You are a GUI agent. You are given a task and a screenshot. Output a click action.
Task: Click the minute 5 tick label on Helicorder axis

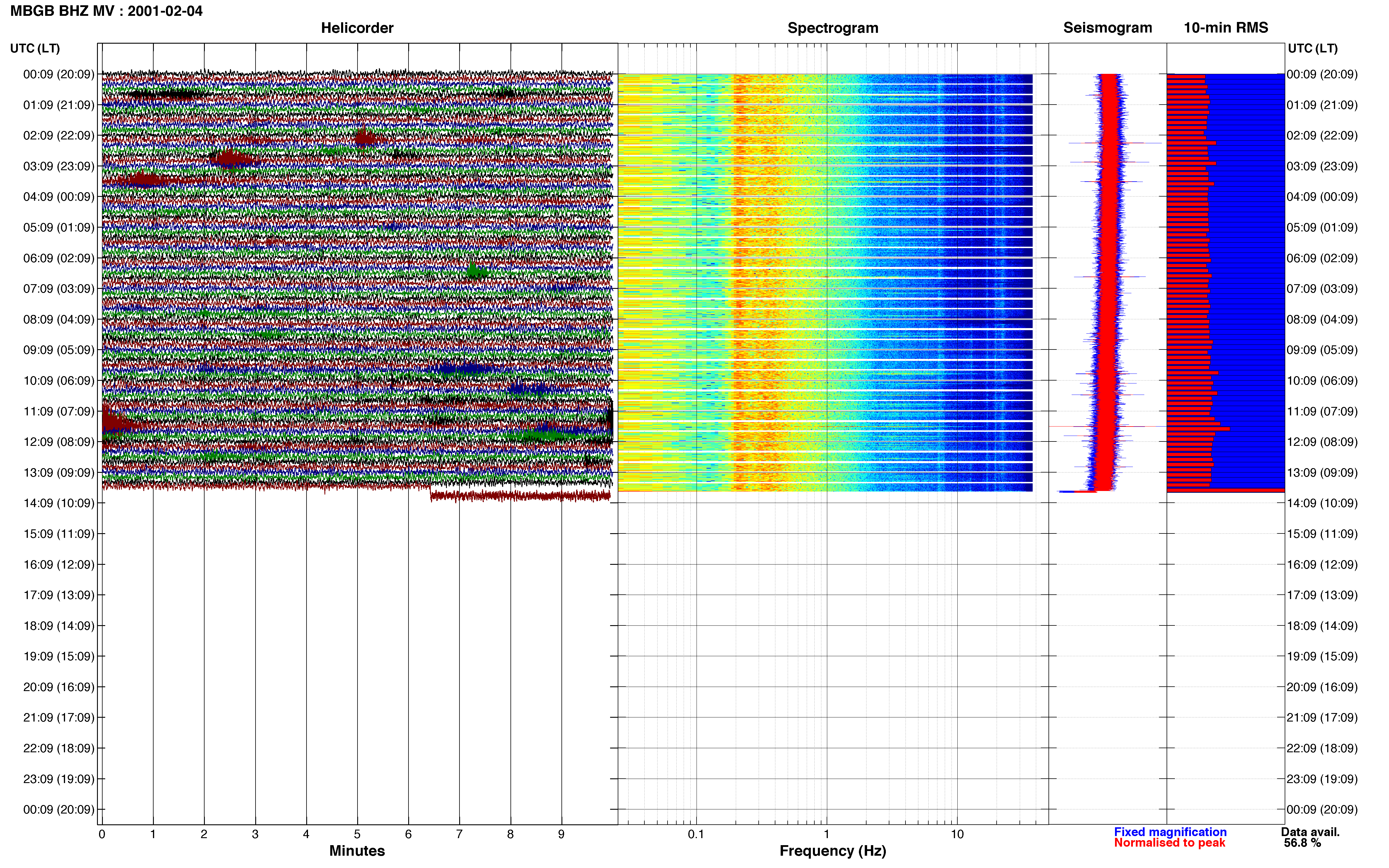tap(357, 834)
